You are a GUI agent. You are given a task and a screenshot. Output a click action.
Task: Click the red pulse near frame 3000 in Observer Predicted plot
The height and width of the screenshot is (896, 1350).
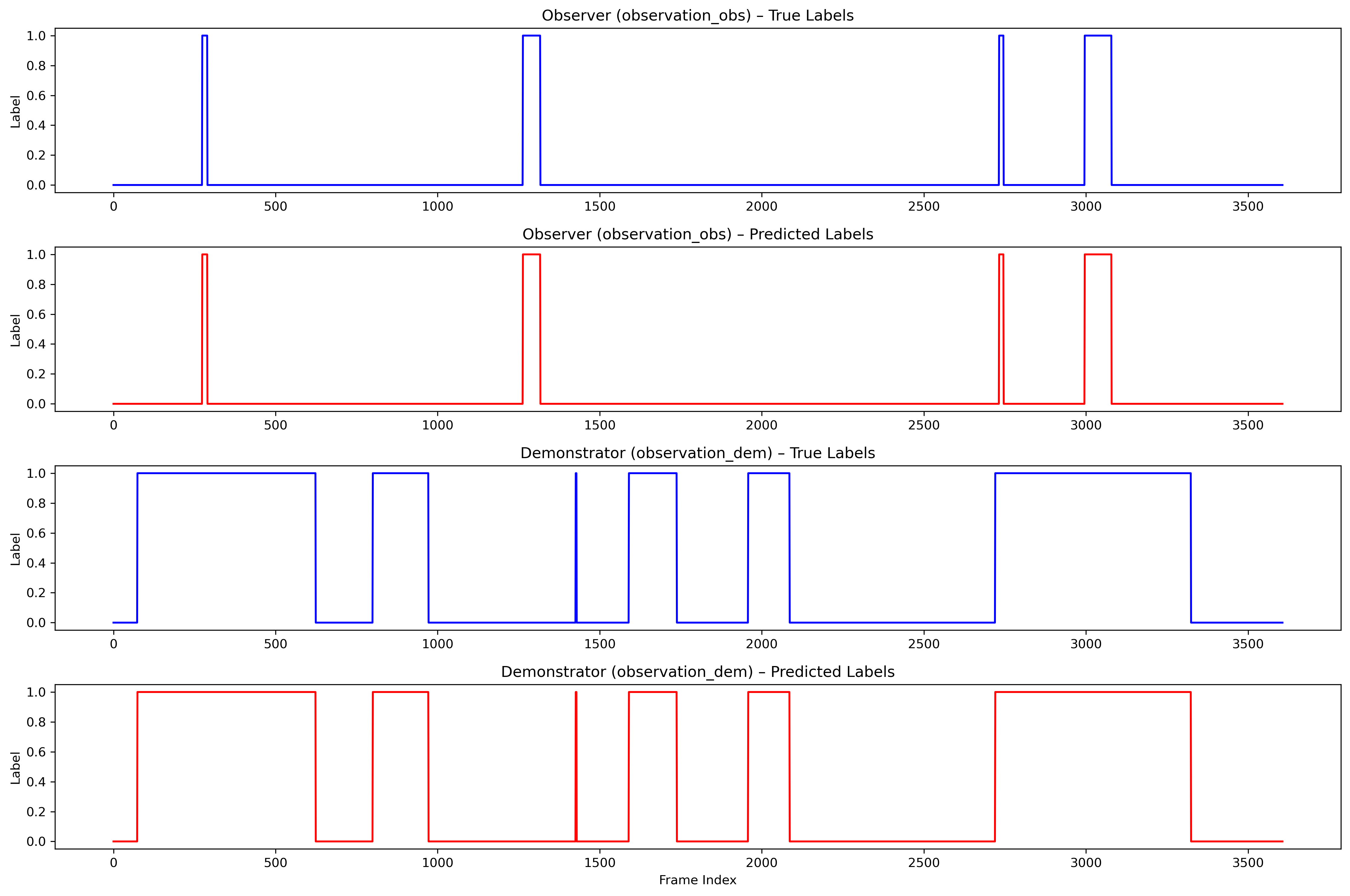[1097, 329]
